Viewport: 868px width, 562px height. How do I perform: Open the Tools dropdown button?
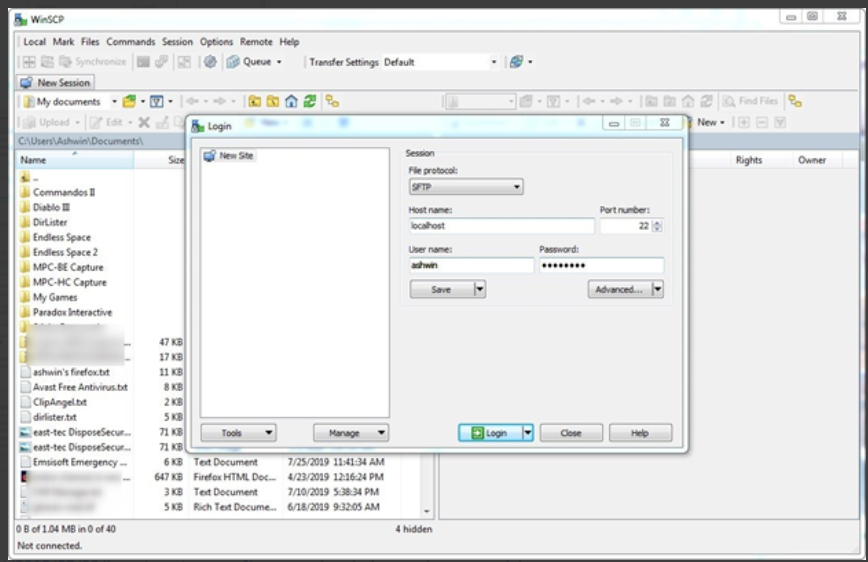(x=239, y=432)
